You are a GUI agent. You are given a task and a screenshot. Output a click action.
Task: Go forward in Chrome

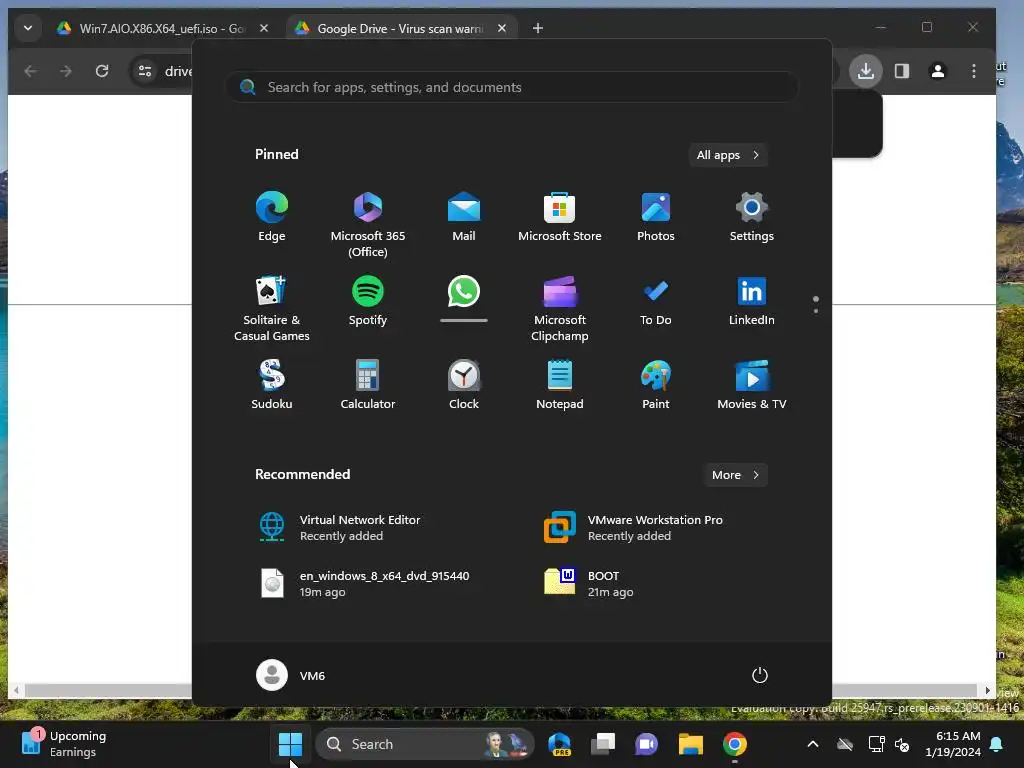[x=66, y=71]
